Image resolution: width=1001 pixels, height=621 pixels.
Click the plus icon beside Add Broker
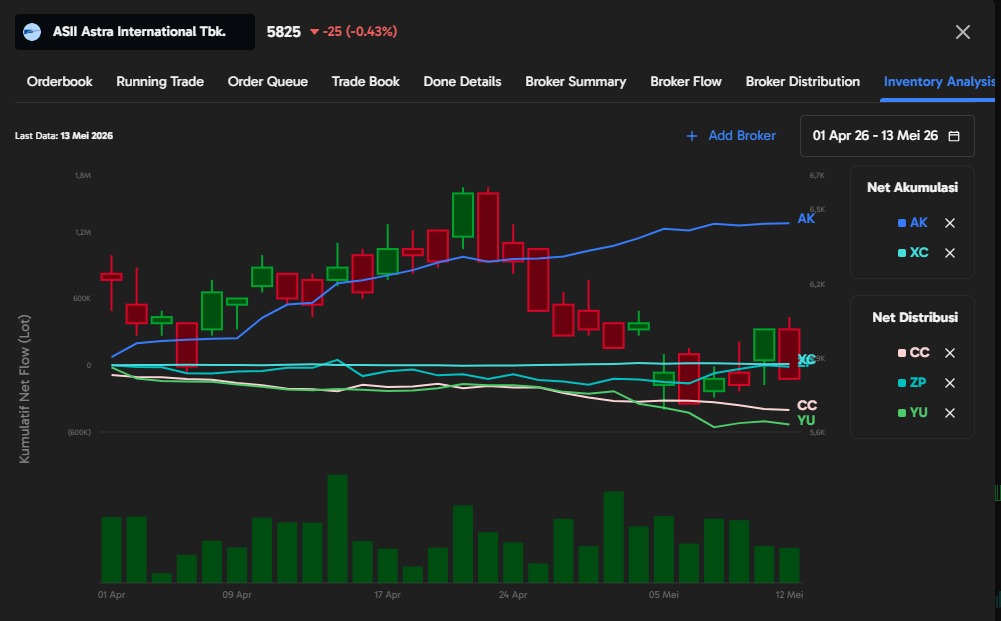point(691,136)
